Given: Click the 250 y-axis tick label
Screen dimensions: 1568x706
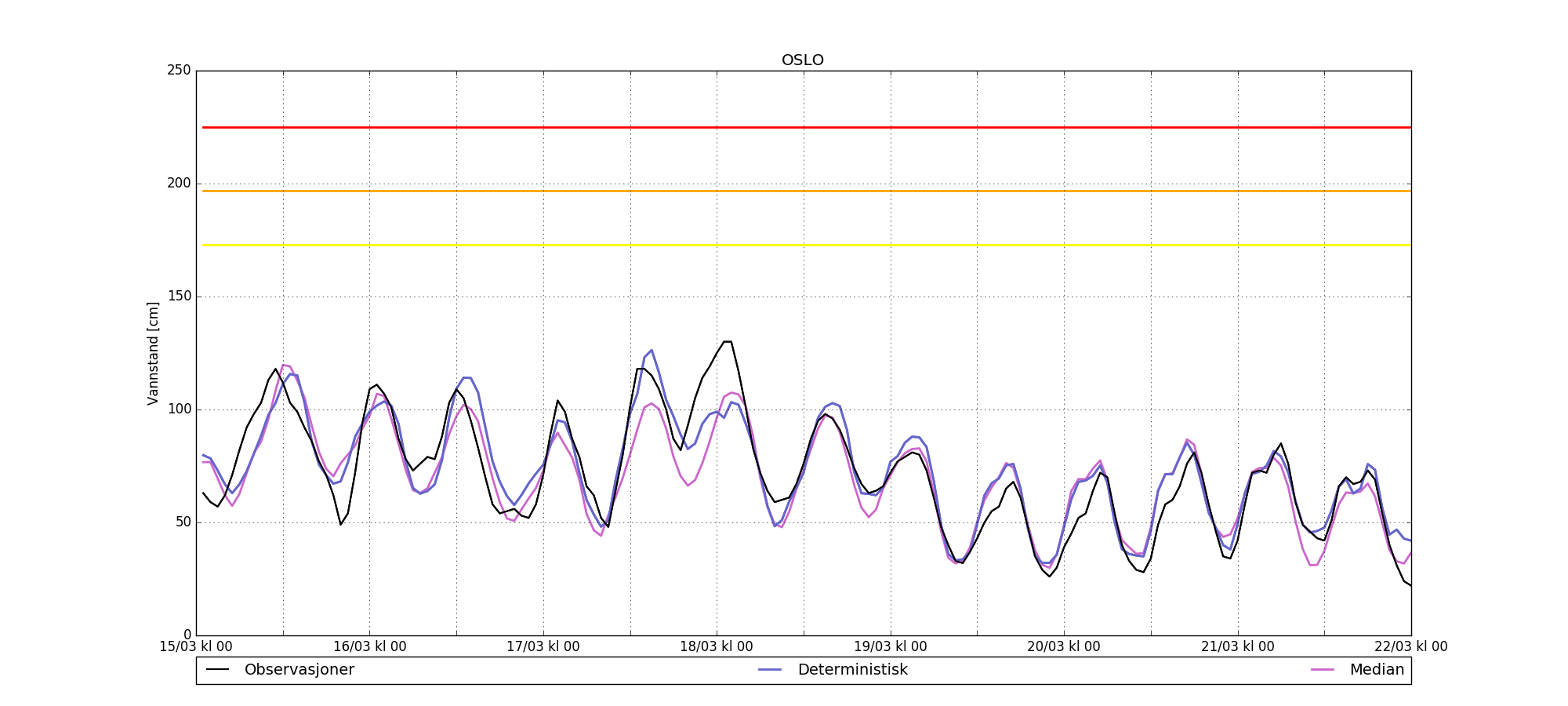Looking at the screenshot, I should pyautogui.click(x=179, y=71).
